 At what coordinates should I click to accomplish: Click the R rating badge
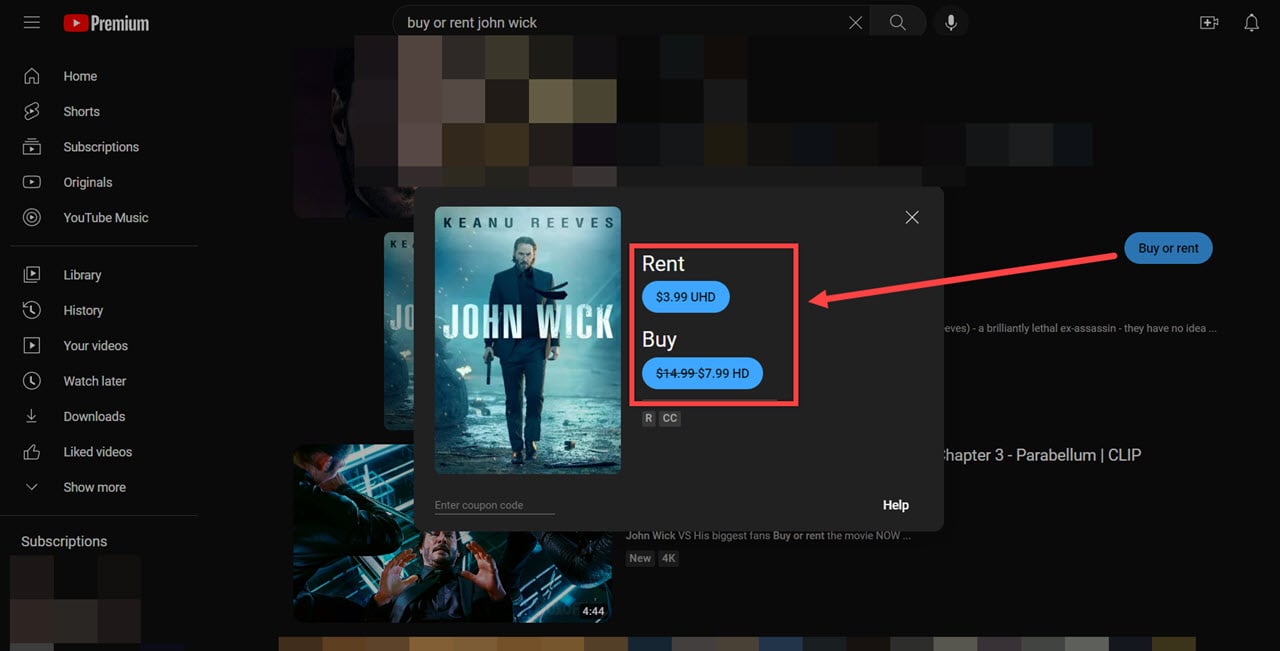(649, 419)
